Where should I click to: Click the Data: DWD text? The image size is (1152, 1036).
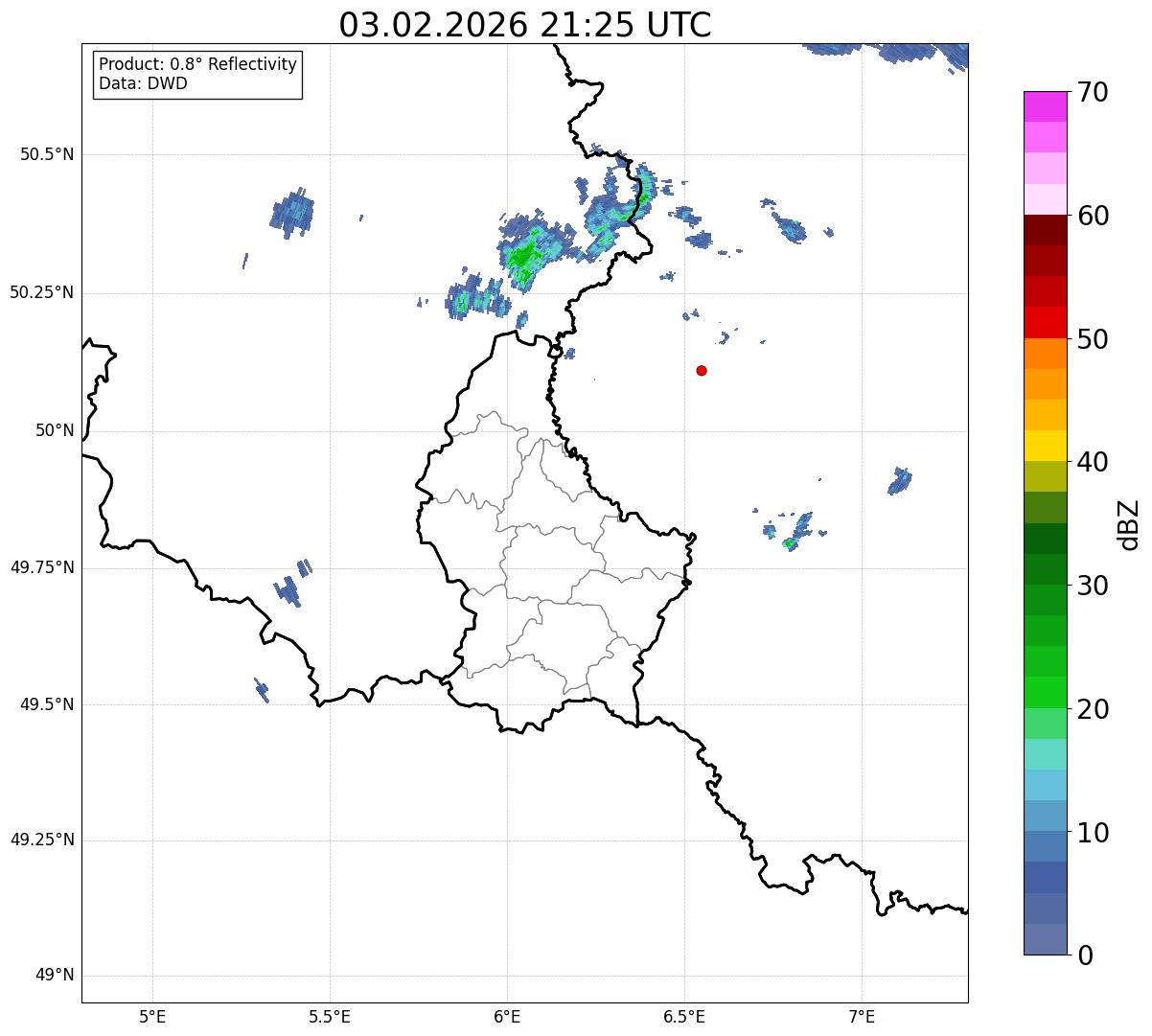click(x=143, y=83)
